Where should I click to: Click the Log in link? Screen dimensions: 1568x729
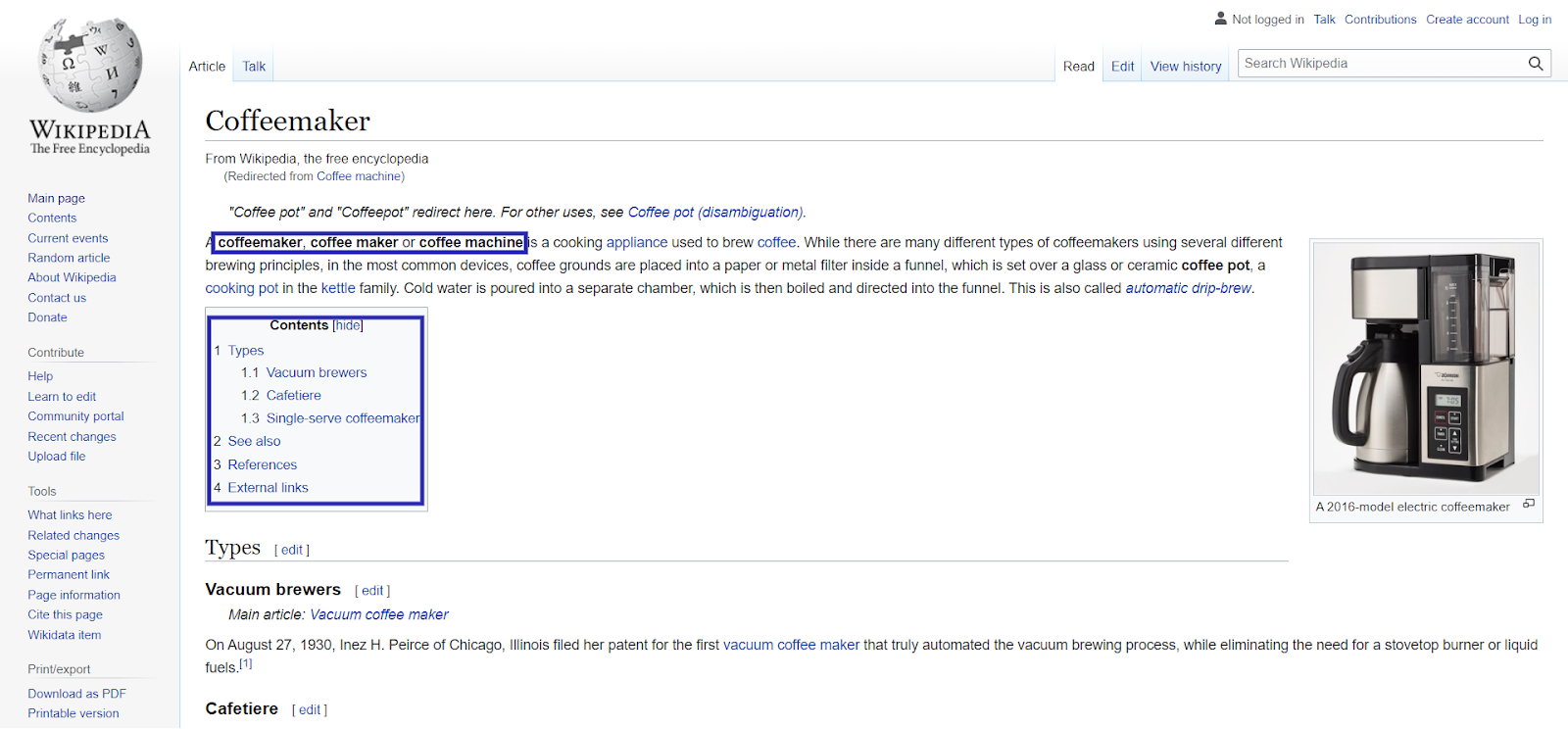[x=1535, y=20]
